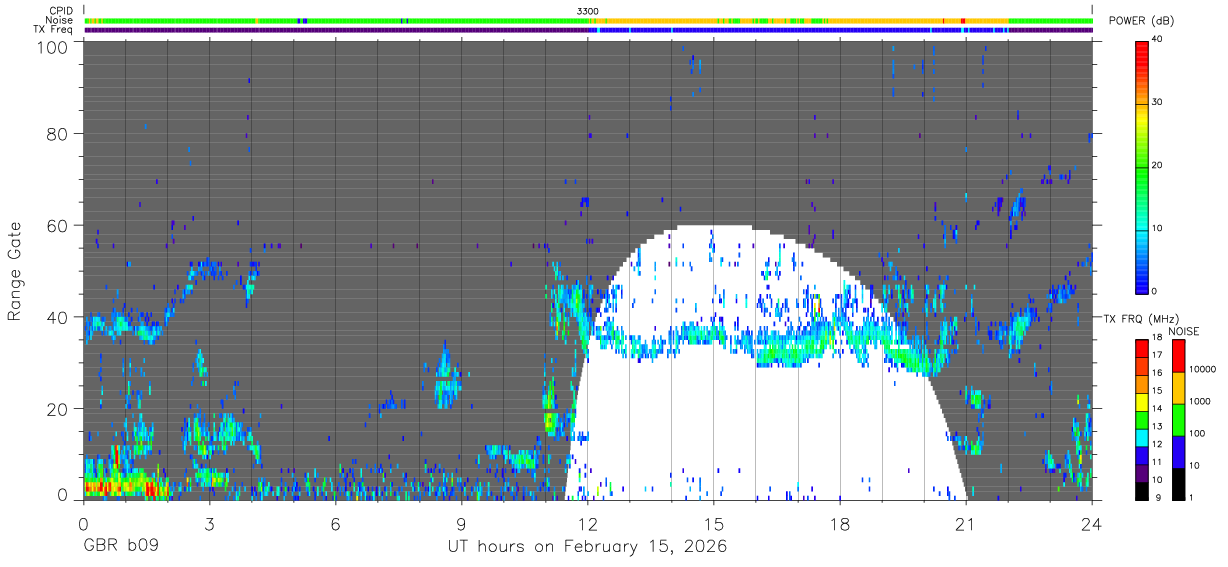1228x567 pixels.
Task: Click the 40 range gate axis label
Action: click(x=57, y=318)
